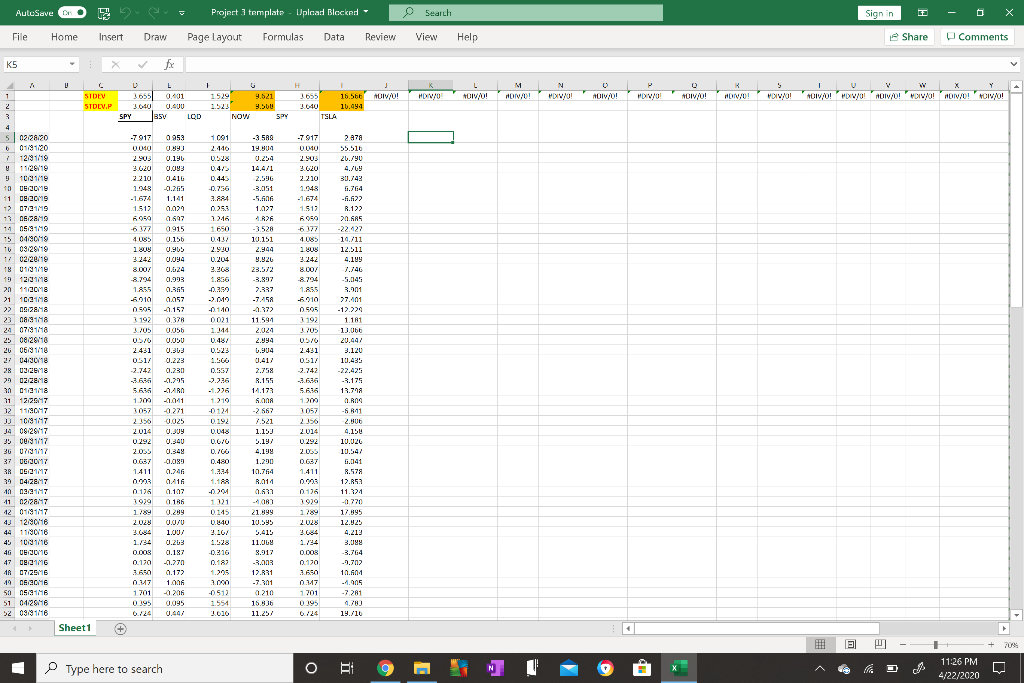Image resolution: width=1024 pixels, height=683 pixels.
Task: Launch OneNote from the taskbar
Action: (x=495, y=667)
